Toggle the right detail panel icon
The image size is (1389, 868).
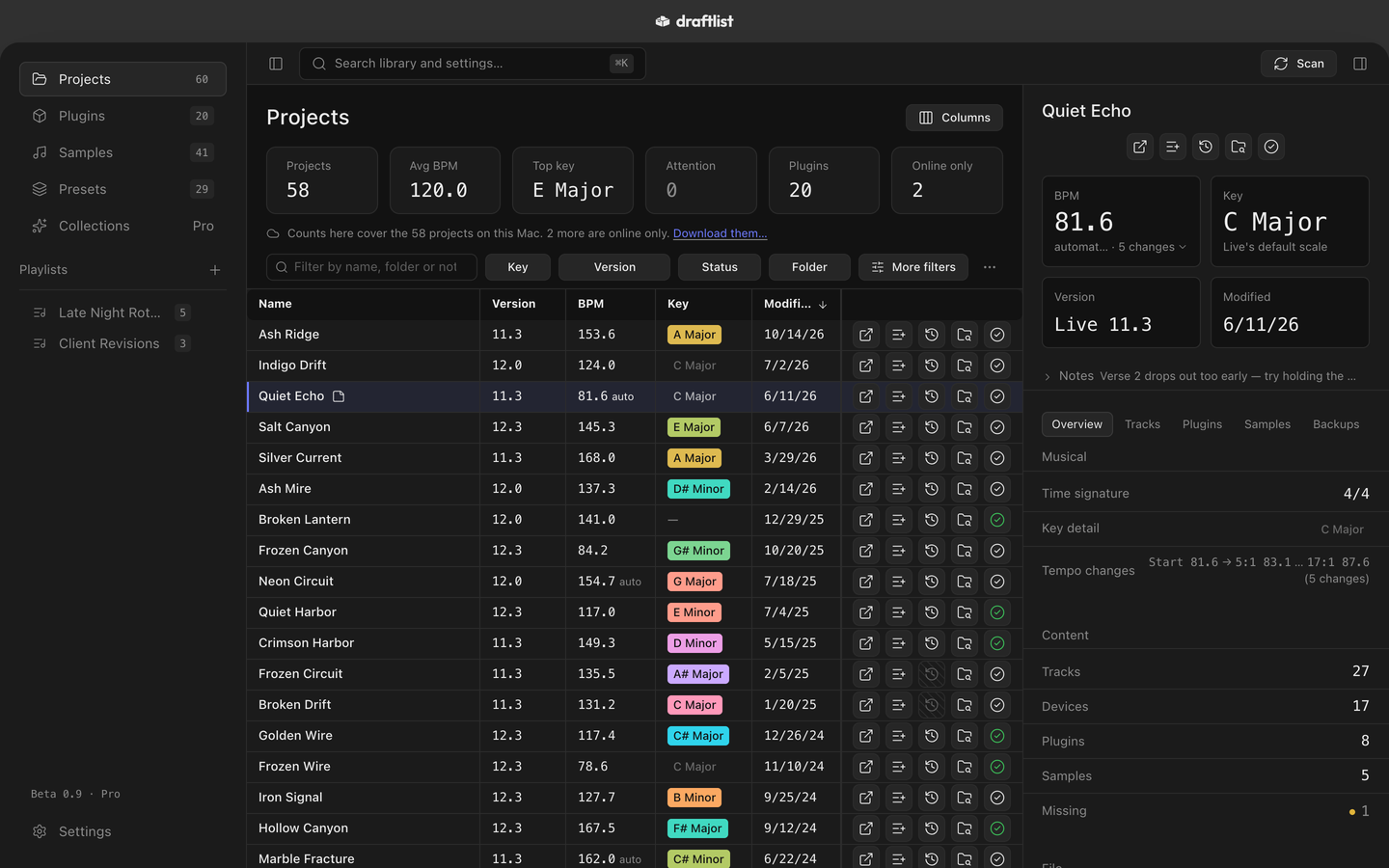(x=1360, y=64)
